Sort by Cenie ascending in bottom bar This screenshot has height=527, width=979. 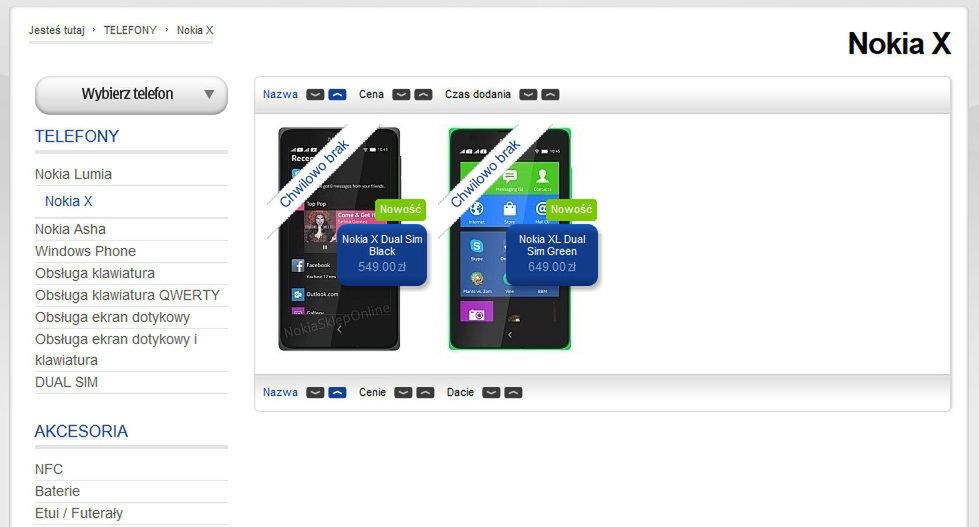(425, 393)
